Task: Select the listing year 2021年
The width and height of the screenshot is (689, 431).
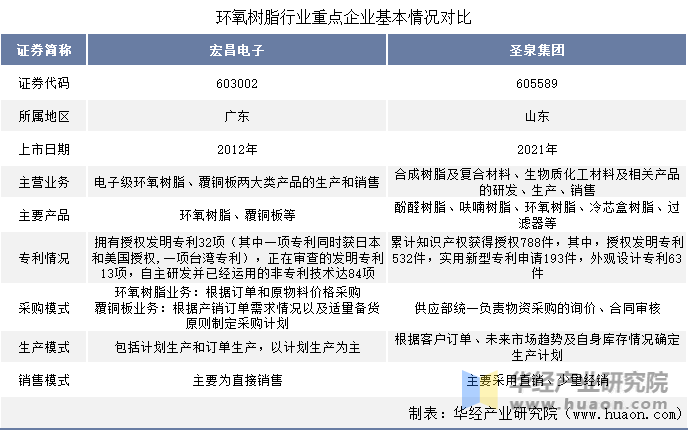Action: coord(537,149)
